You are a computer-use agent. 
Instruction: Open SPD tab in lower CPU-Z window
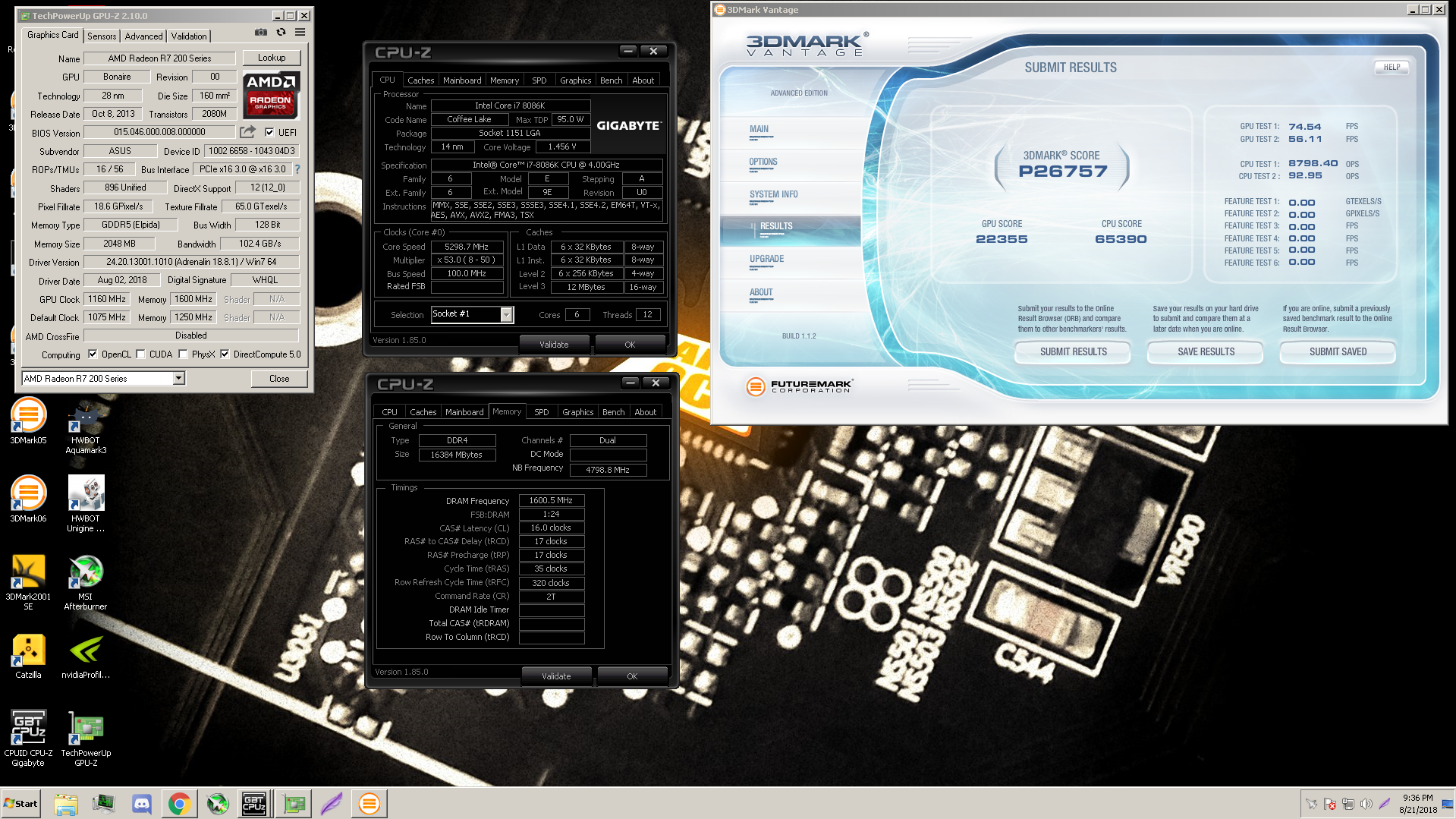[541, 412]
